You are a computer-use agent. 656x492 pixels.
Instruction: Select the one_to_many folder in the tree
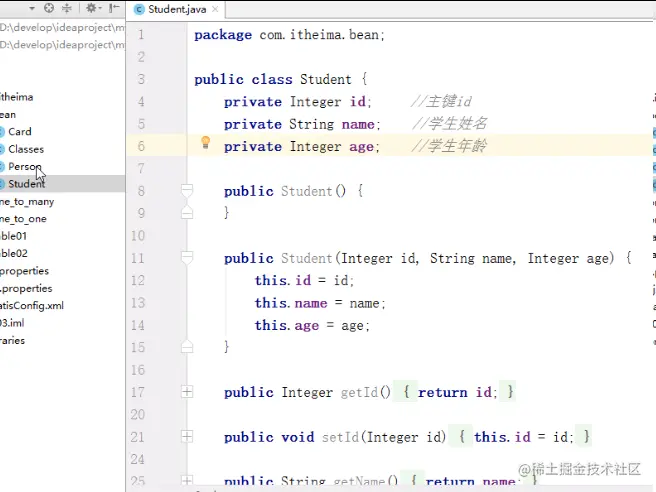(27, 202)
